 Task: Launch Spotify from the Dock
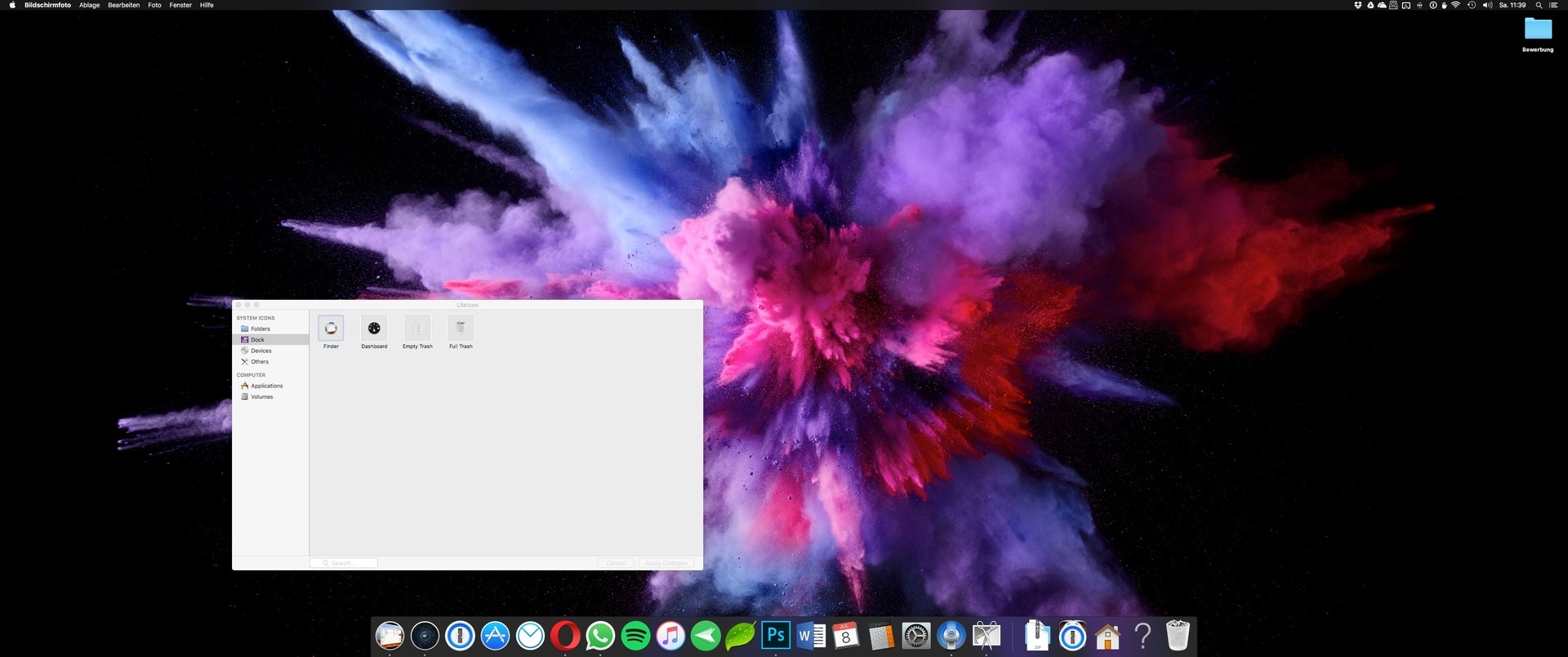click(x=635, y=636)
